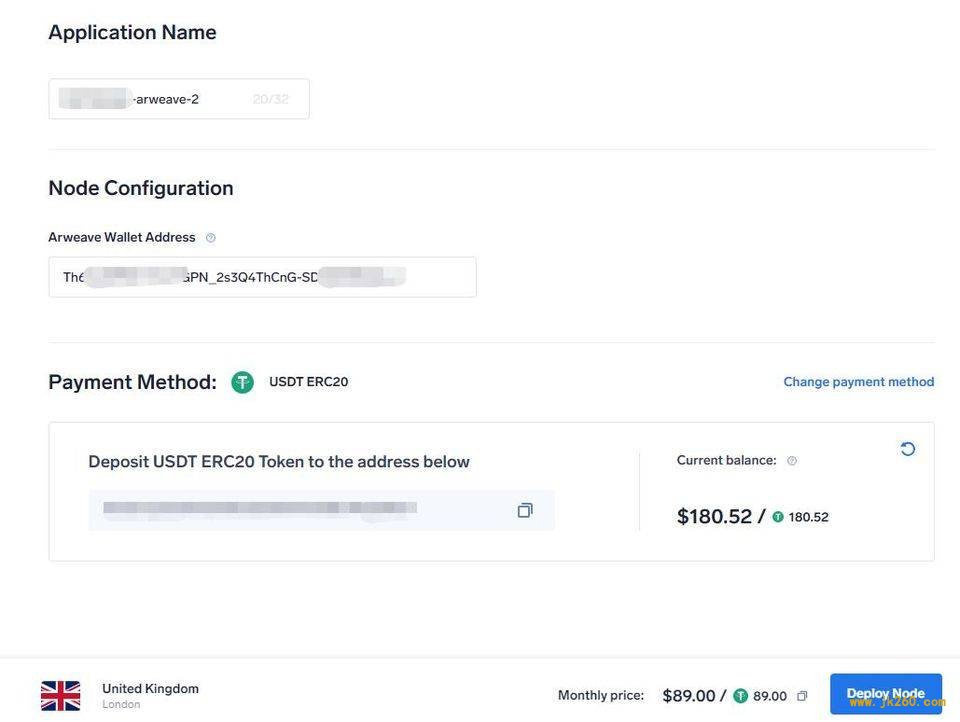
Task: Open Change payment method link
Action: pyautogui.click(x=858, y=382)
